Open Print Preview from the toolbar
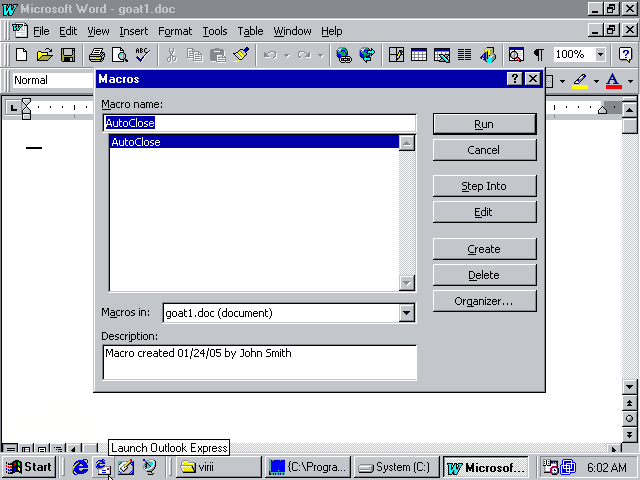 click(x=120, y=54)
